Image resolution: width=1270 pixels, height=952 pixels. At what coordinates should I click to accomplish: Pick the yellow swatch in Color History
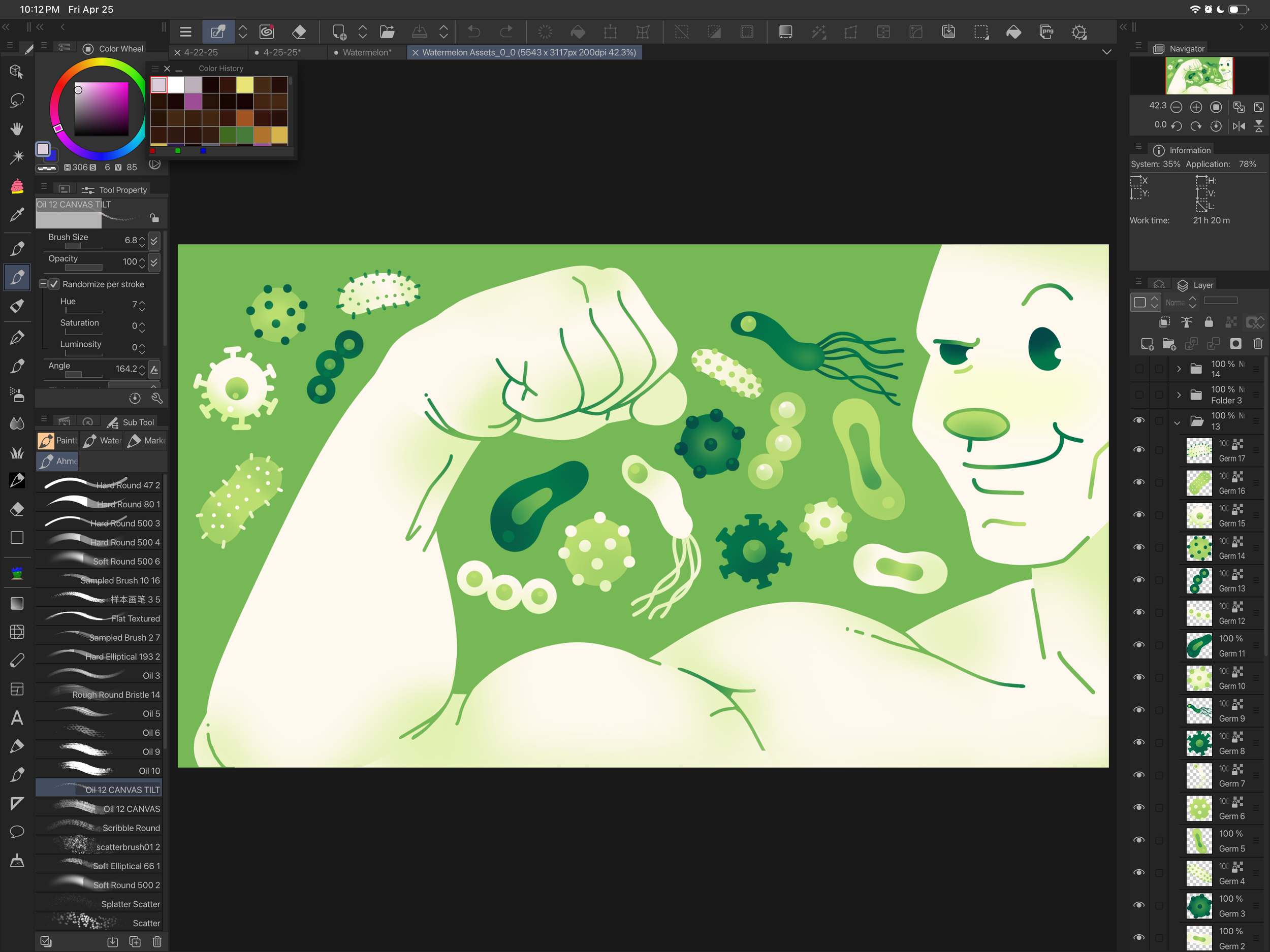[x=244, y=85]
